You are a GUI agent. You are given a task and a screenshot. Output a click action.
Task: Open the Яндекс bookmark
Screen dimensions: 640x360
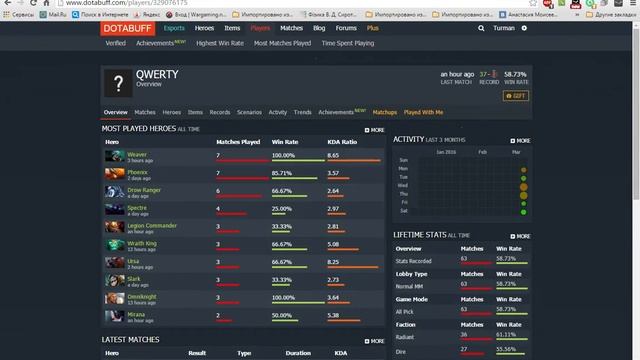(x=147, y=15)
